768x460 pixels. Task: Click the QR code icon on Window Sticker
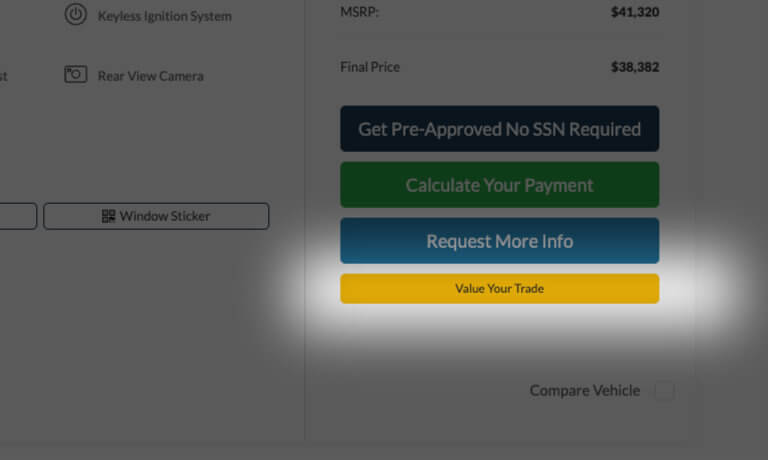109,216
